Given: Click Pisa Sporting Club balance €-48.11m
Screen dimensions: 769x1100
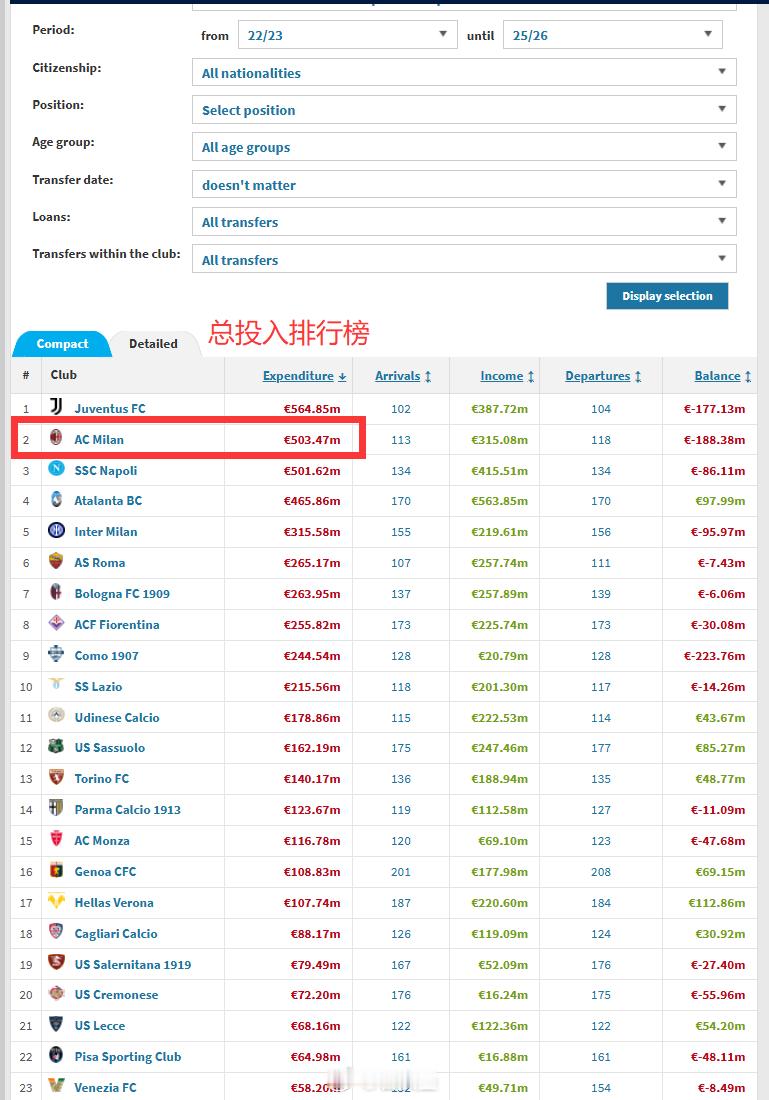Looking at the screenshot, I should click(x=718, y=1057).
